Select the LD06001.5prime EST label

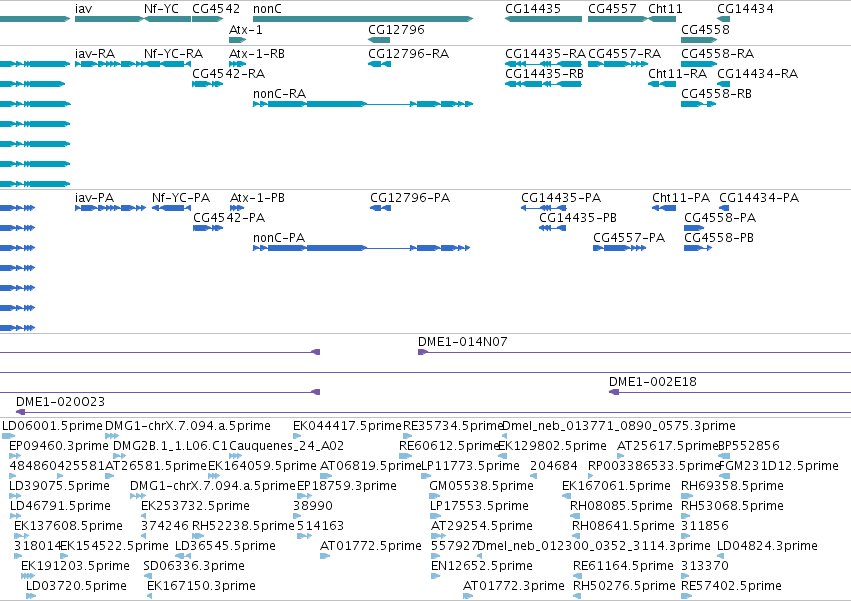tap(52, 426)
